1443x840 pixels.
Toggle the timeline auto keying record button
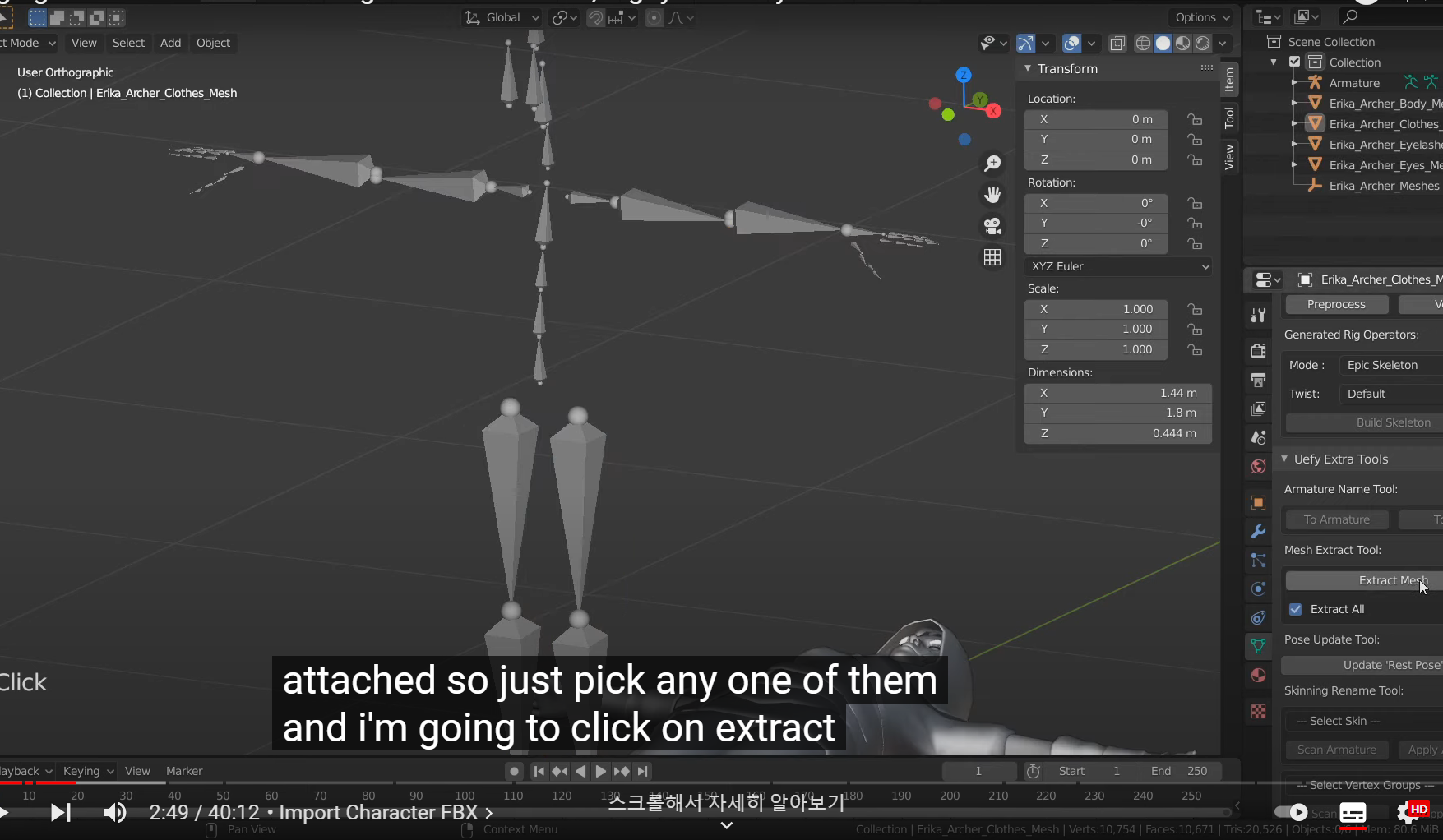514,771
